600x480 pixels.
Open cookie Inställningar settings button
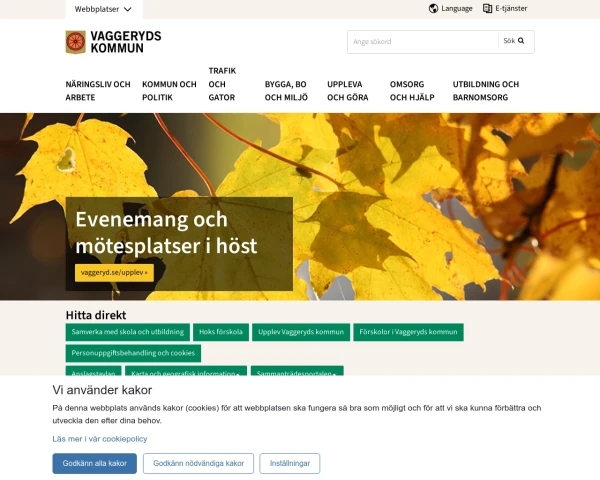pos(290,463)
